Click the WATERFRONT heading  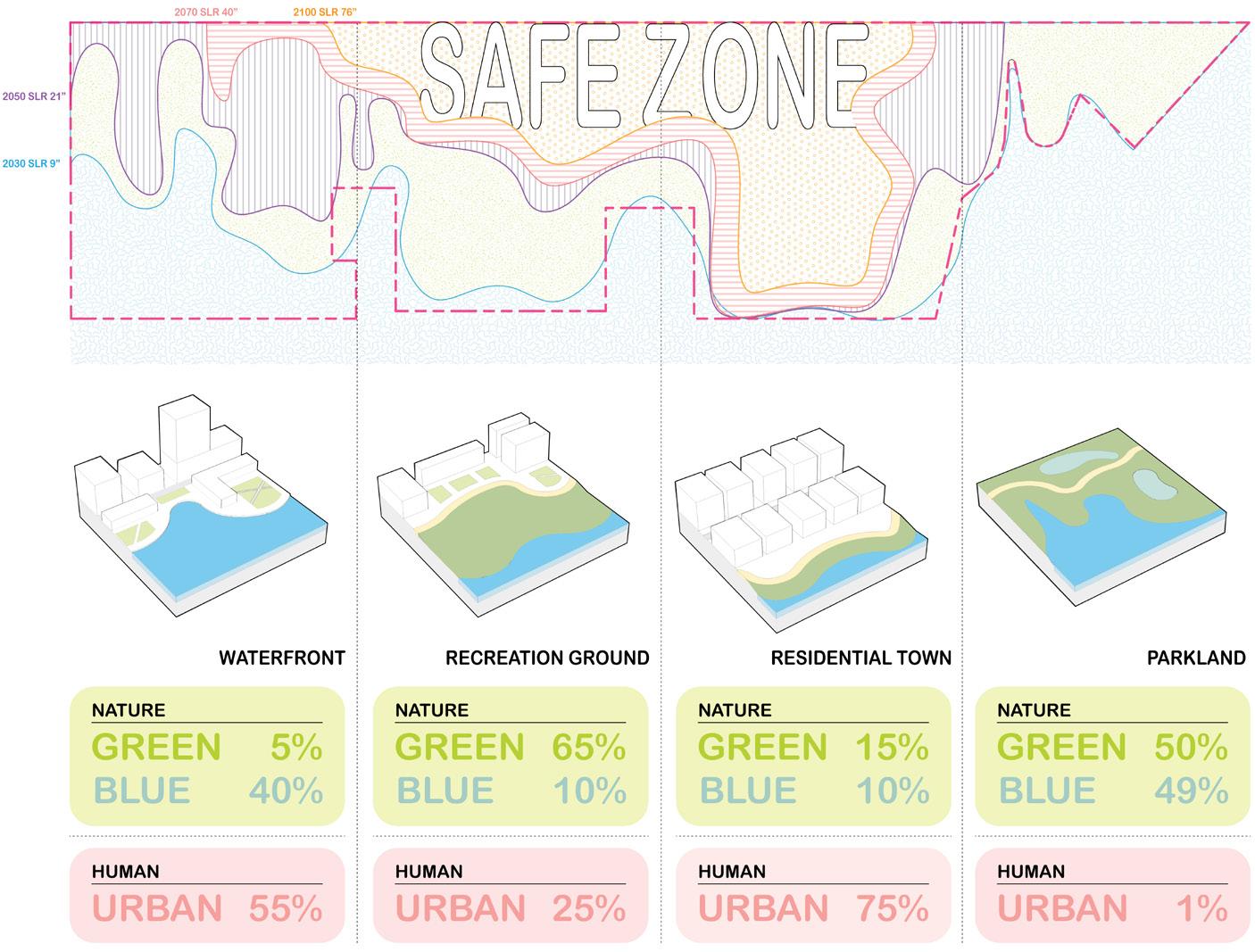tap(282, 658)
